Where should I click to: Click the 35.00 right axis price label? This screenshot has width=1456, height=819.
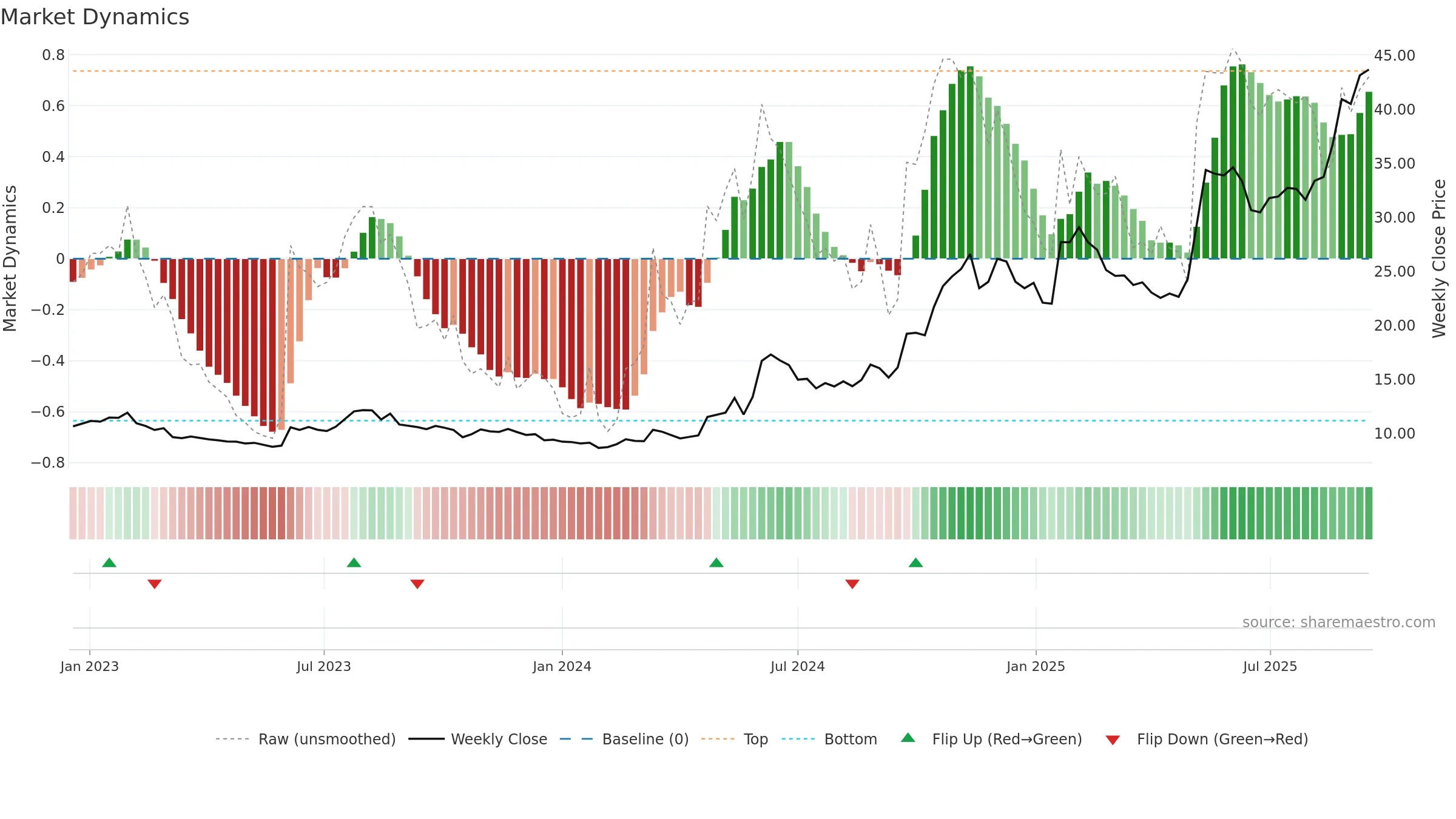(1395, 164)
